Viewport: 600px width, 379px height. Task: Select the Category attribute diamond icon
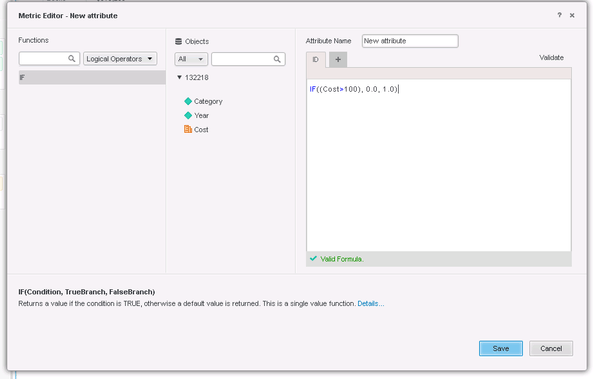click(x=188, y=101)
